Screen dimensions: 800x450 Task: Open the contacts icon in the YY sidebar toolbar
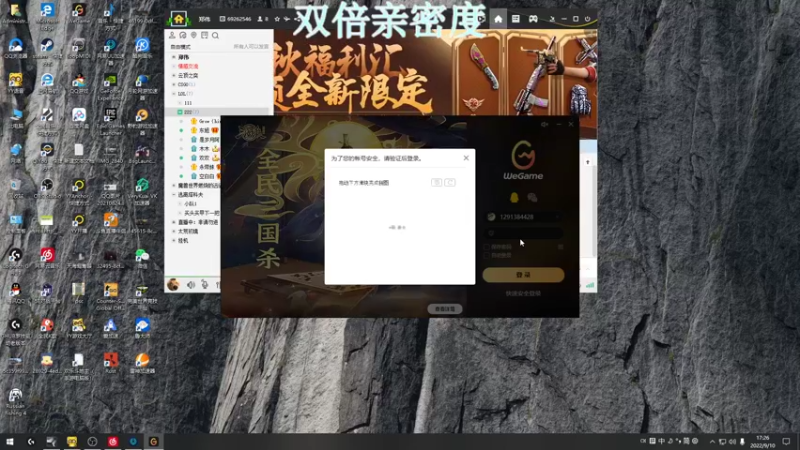coord(172,35)
